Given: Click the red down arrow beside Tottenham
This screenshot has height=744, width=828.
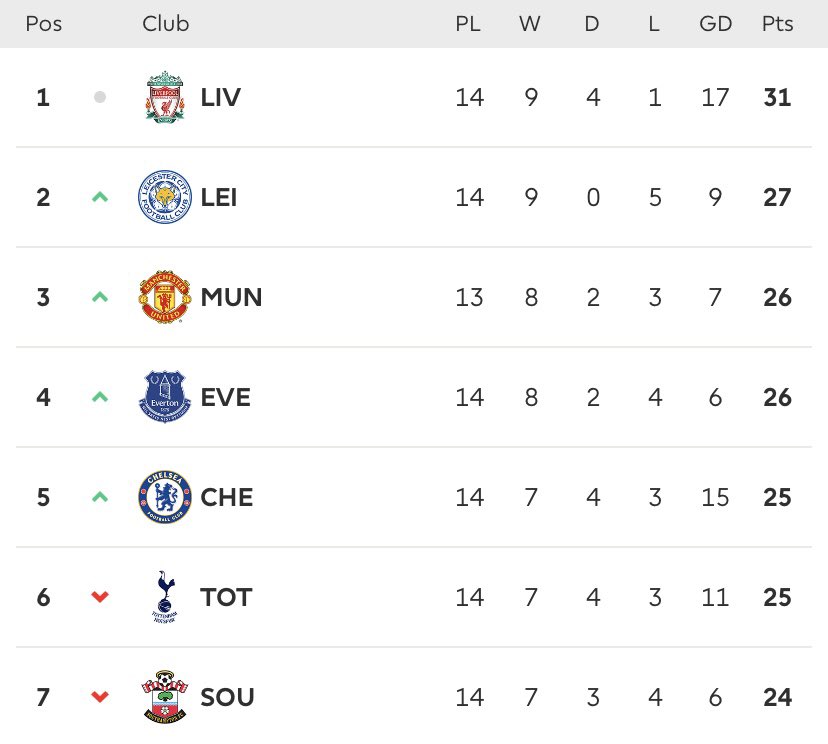Looking at the screenshot, I should [x=100, y=597].
